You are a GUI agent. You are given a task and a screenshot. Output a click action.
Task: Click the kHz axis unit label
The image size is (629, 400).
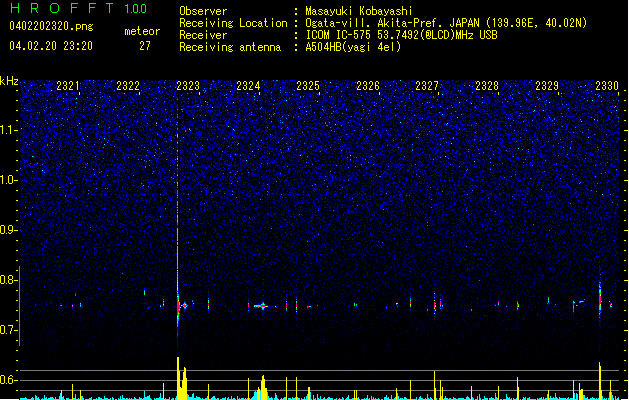tap(9, 81)
